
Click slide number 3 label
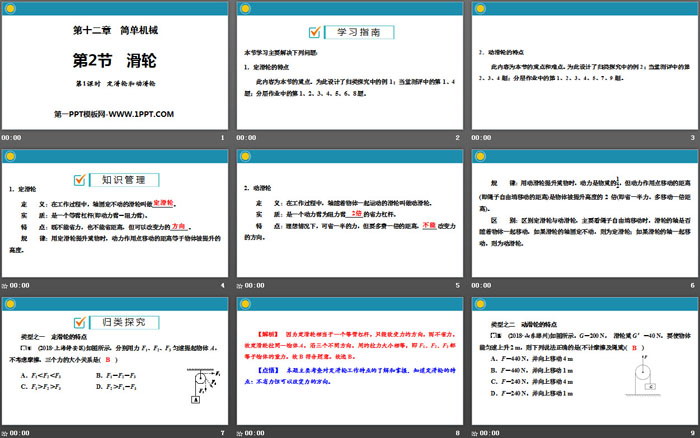point(693,138)
